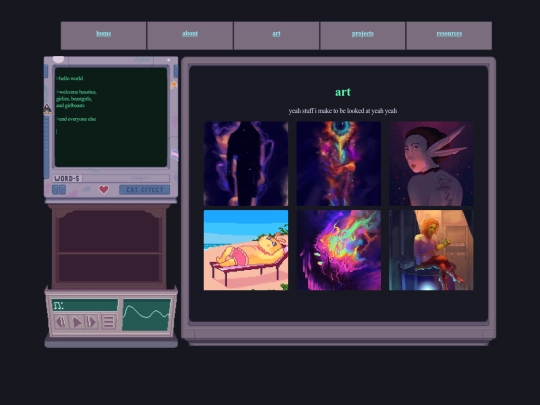Click the orange sticker on computer frame

pyautogui.click(x=174, y=85)
